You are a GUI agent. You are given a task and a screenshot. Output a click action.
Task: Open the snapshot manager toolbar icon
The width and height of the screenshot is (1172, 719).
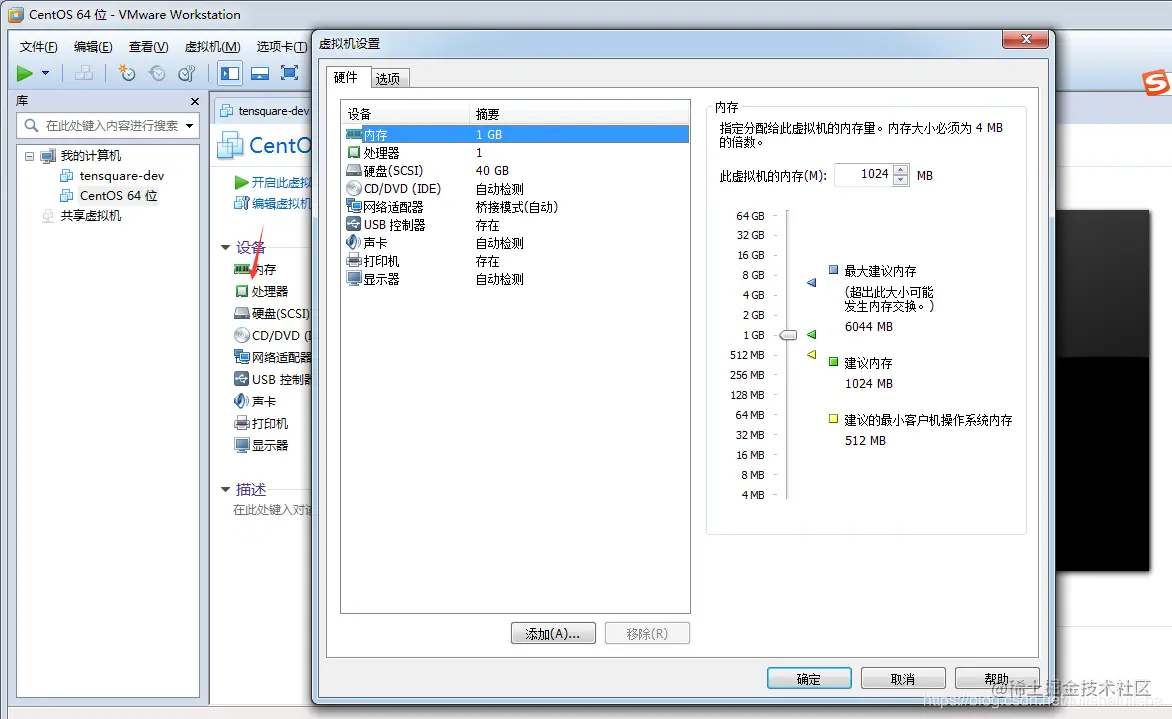point(187,73)
